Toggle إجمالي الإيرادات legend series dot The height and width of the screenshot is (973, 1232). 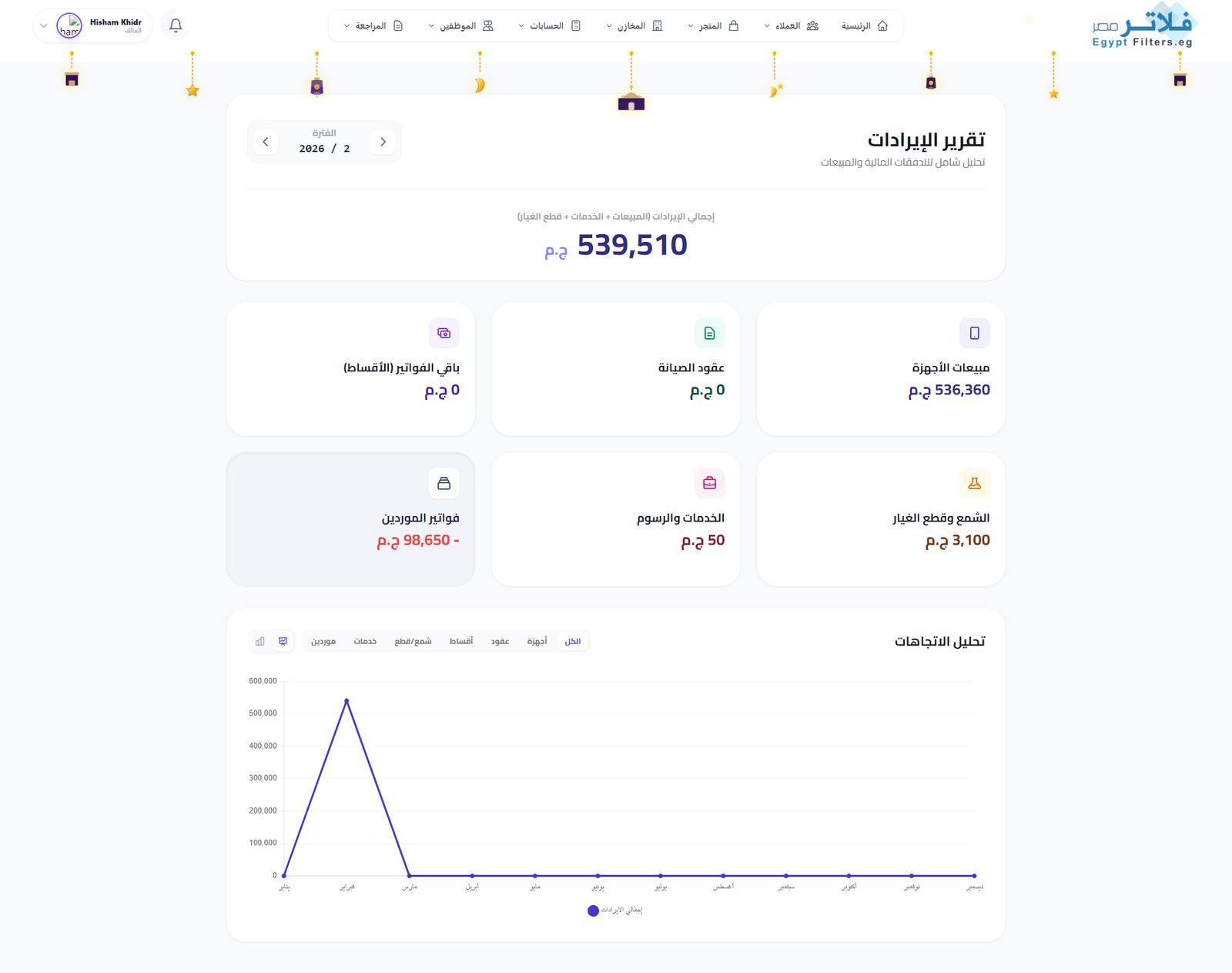click(x=593, y=911)
